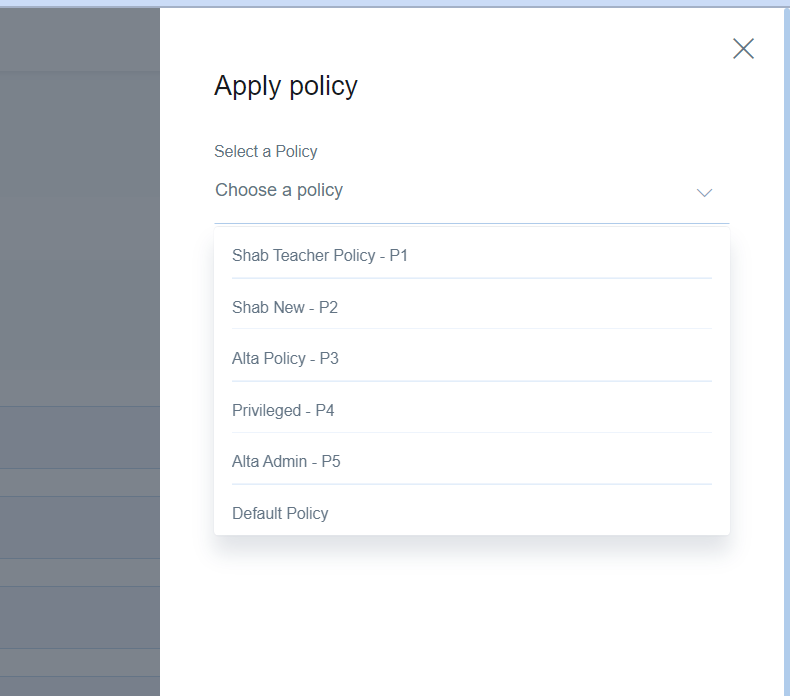Image resolution: width=790 pixels, height=696 pixels.
Task: Close the Apply policy panel
Action: pos(743,48)
